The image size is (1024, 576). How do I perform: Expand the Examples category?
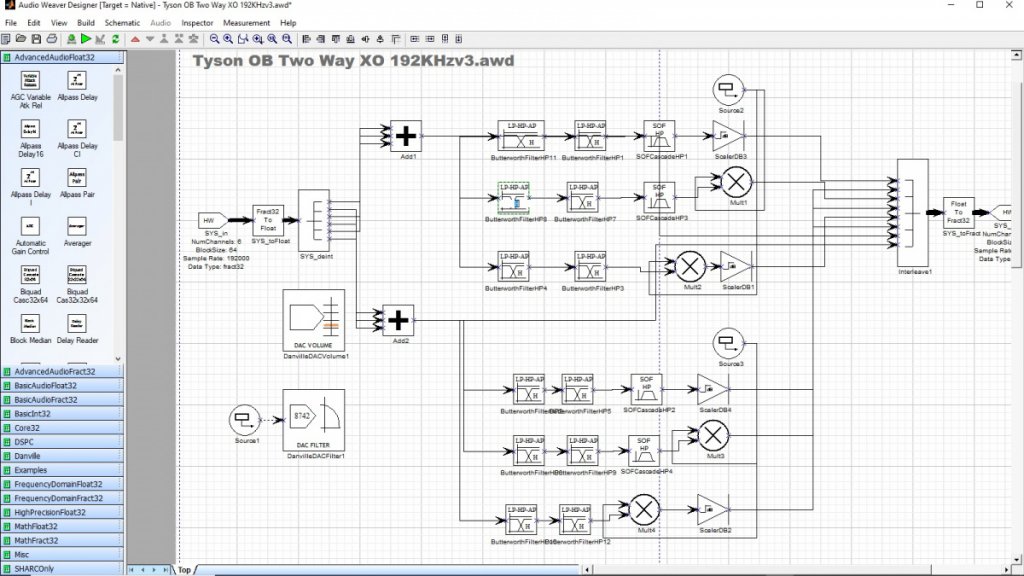(x=62, y=470)
